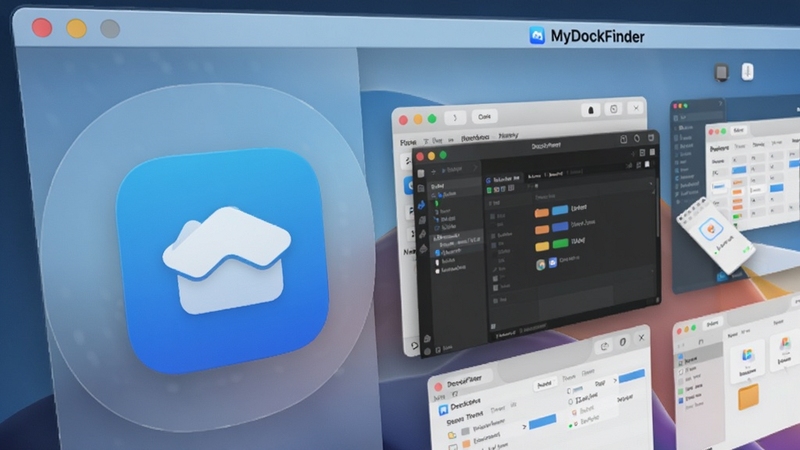This screenshot has width=800, height=450.
Task: Minimize MyDockFinder with the yellow button
Action: tap(76, 28)
